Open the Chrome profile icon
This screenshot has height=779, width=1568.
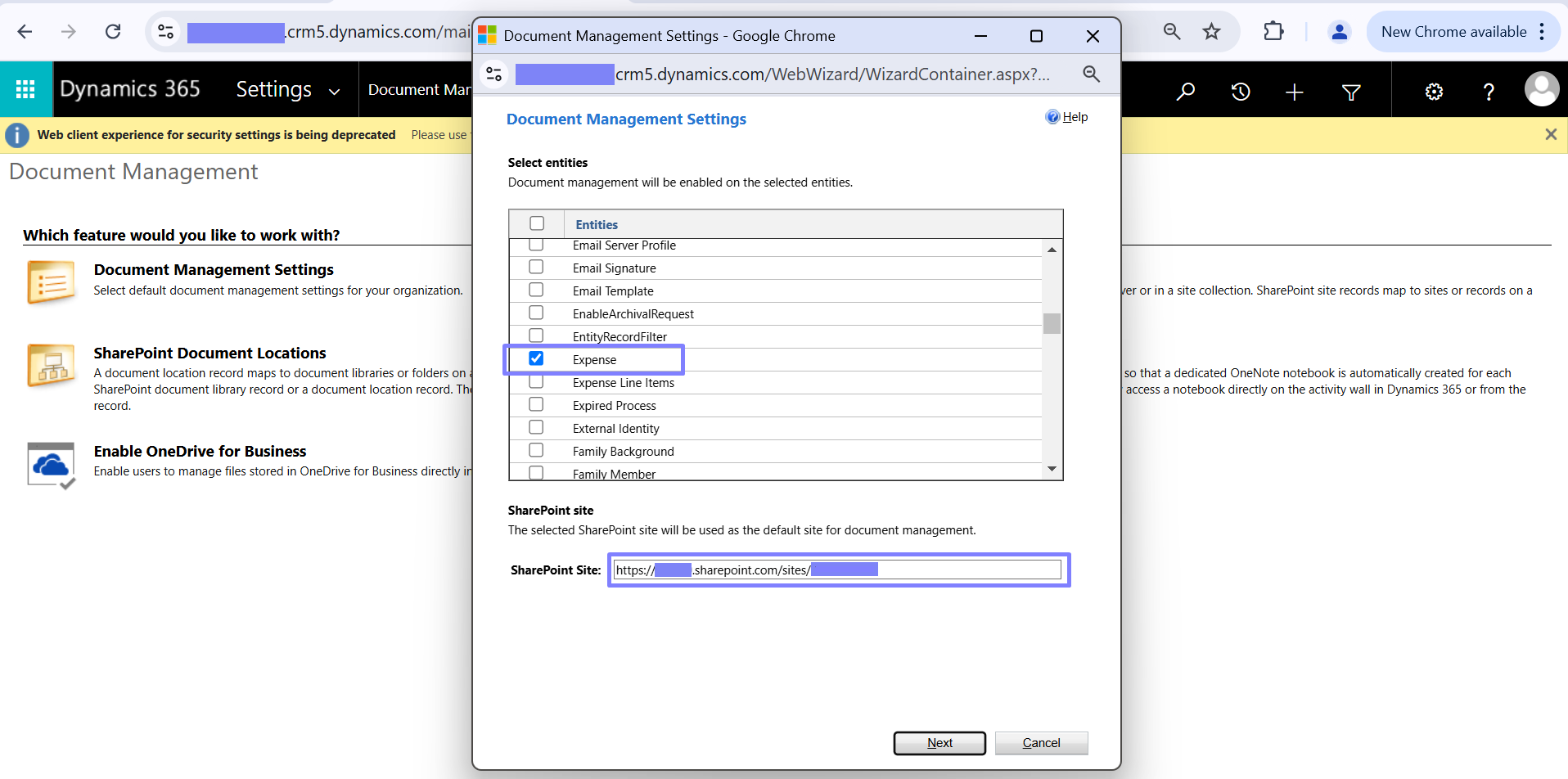(1339, 32)
